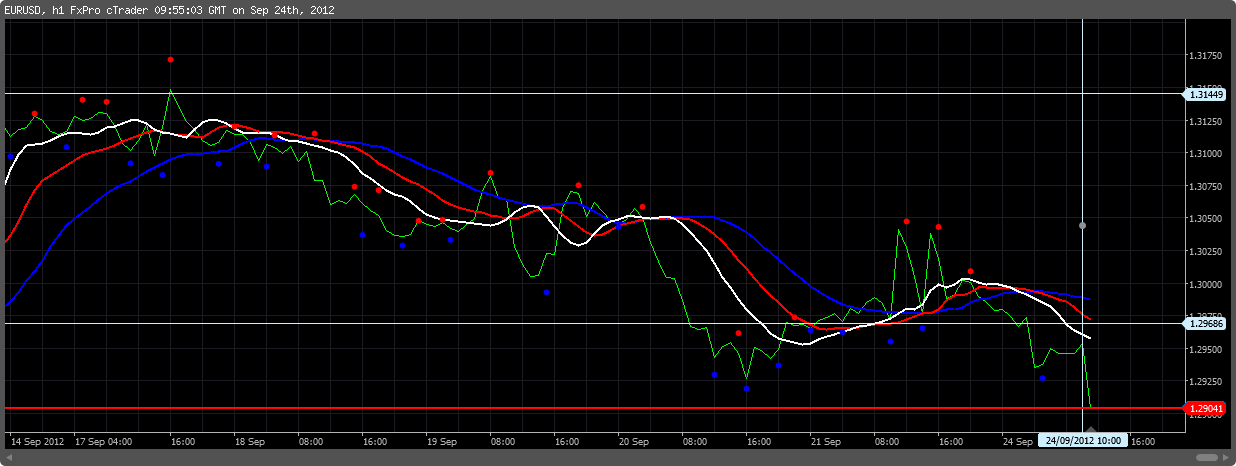
Task: Click the 1.30750 price axis value
Action: tap(1207, 187)
